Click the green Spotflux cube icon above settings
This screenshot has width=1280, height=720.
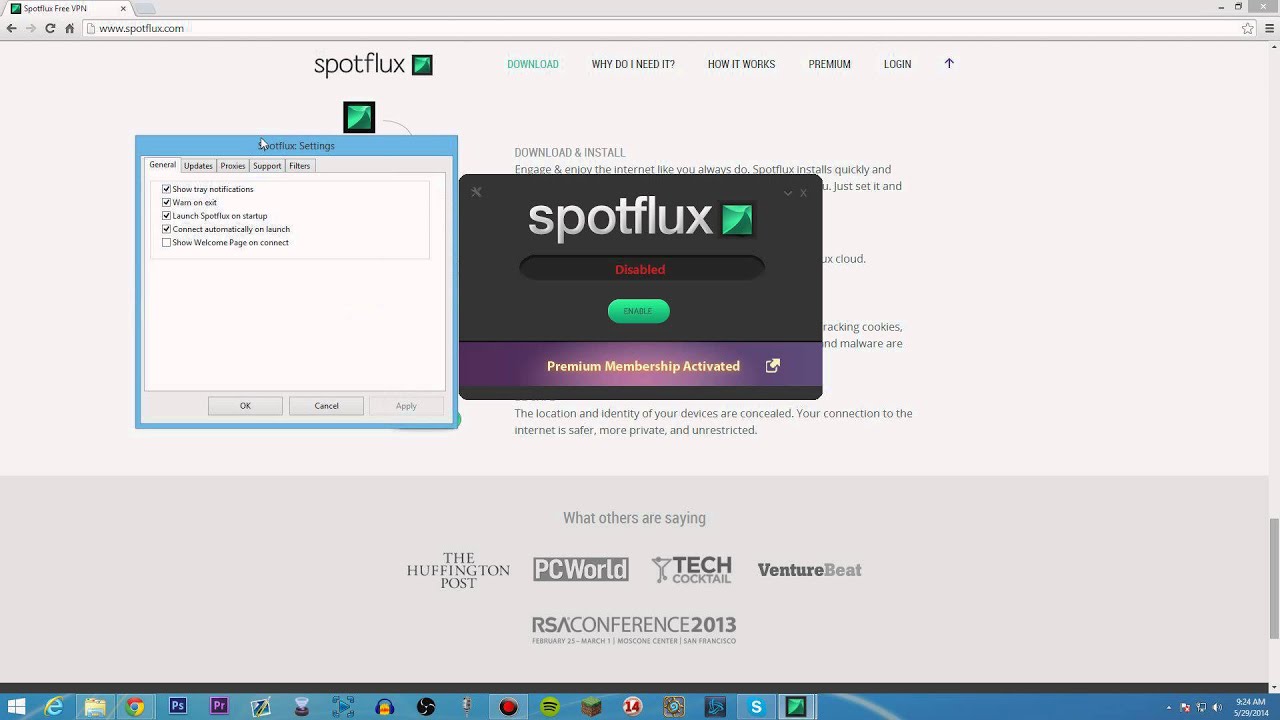tap(359, 117)
